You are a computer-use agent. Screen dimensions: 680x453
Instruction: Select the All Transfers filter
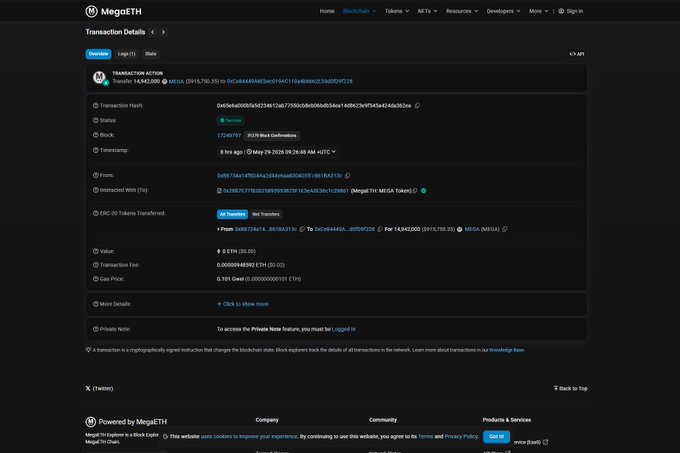(232, 214)
